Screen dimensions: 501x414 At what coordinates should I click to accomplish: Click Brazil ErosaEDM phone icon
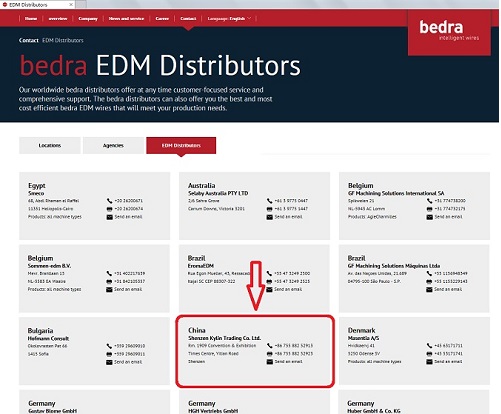269,273
